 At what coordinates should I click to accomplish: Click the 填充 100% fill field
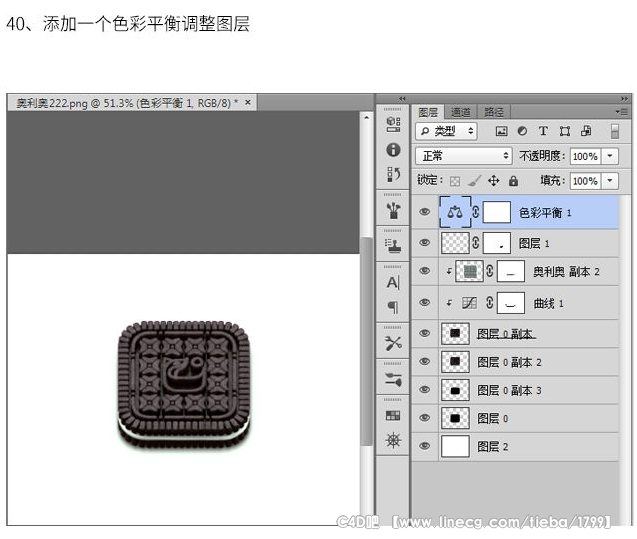[585, 181]
